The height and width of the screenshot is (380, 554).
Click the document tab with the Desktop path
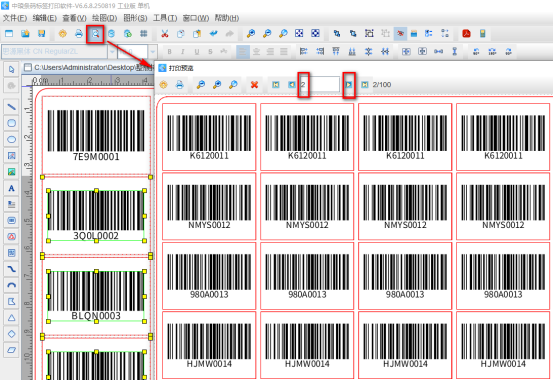(x=89, y=67)
